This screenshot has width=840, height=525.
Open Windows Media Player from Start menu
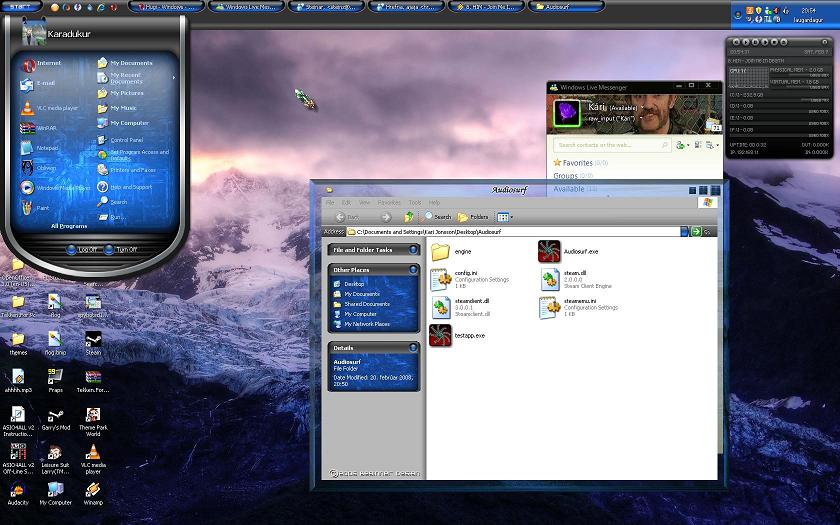pos(56,188)
